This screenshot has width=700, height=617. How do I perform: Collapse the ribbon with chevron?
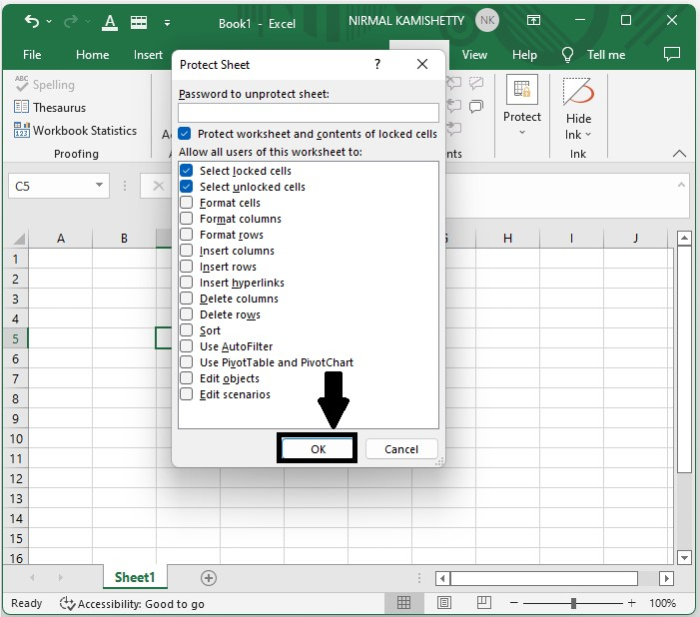[x=679, y=154]
